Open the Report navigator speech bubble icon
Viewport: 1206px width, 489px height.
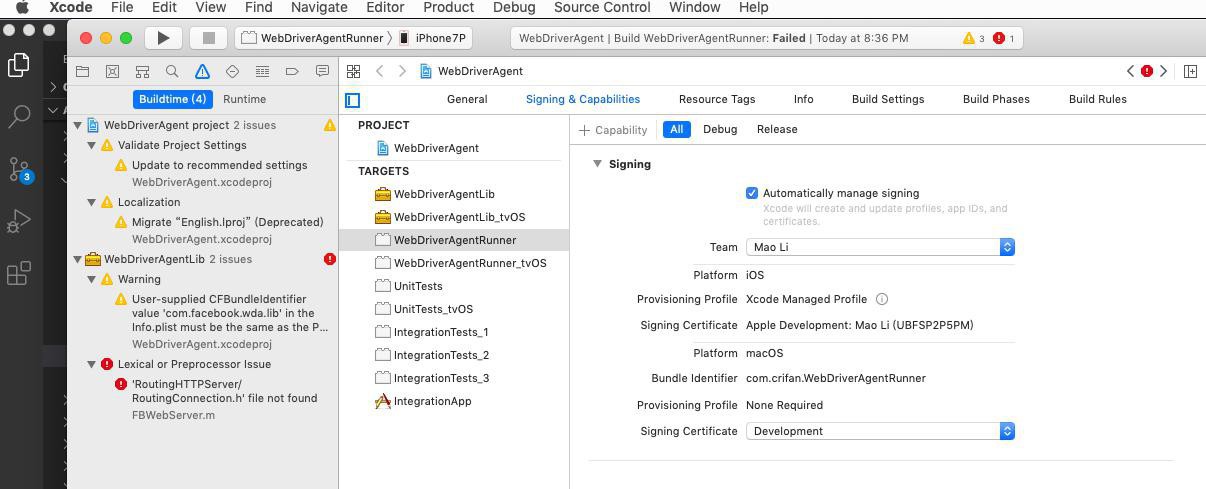coord(322,71)
